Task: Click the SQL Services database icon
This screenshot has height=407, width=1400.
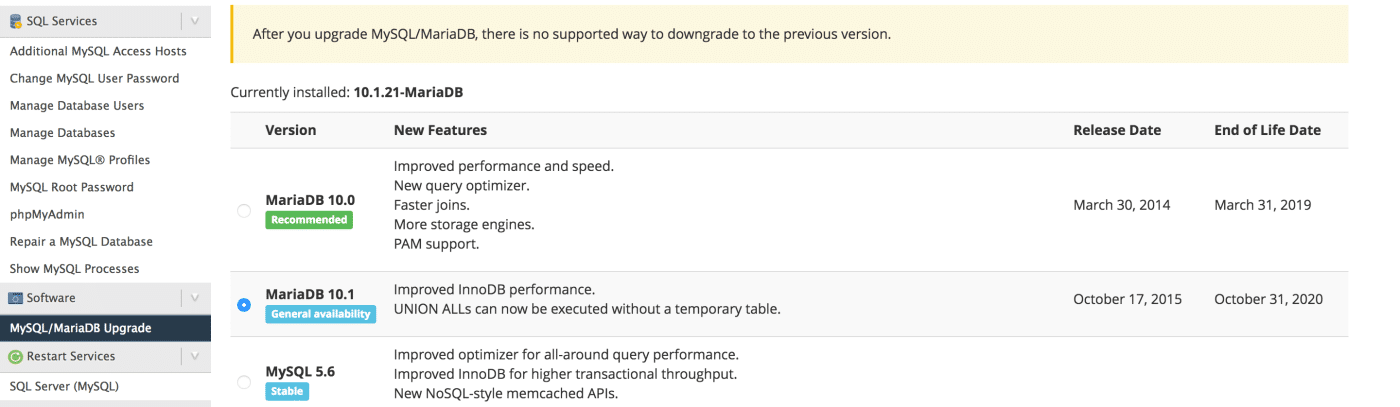Action: 15,21
